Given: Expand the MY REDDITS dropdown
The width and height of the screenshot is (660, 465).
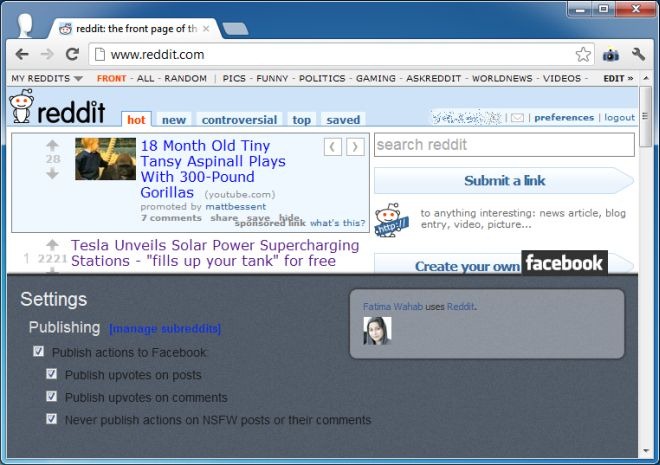Looking at the screenshot, I should (47, 78).
